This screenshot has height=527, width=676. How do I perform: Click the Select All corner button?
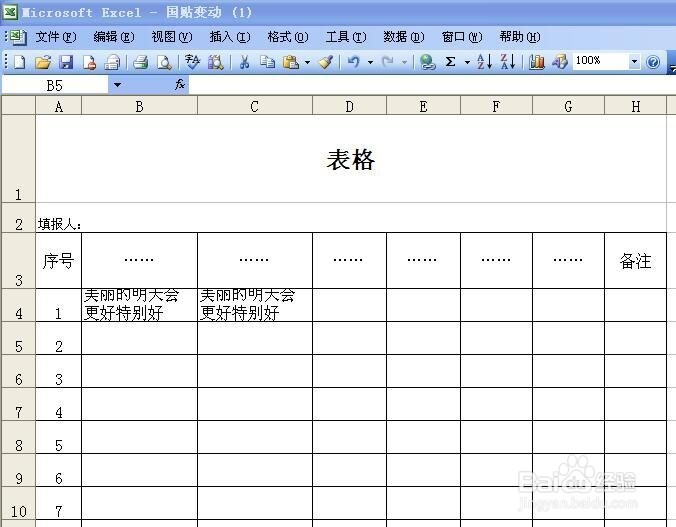tap(19, 106)
